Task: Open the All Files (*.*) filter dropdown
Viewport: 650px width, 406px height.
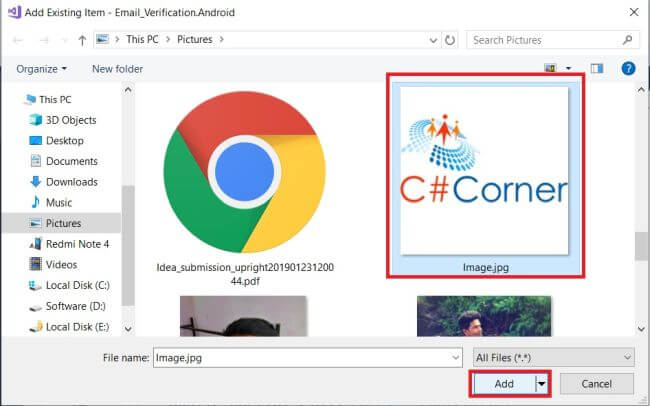Action: point(553,357)
